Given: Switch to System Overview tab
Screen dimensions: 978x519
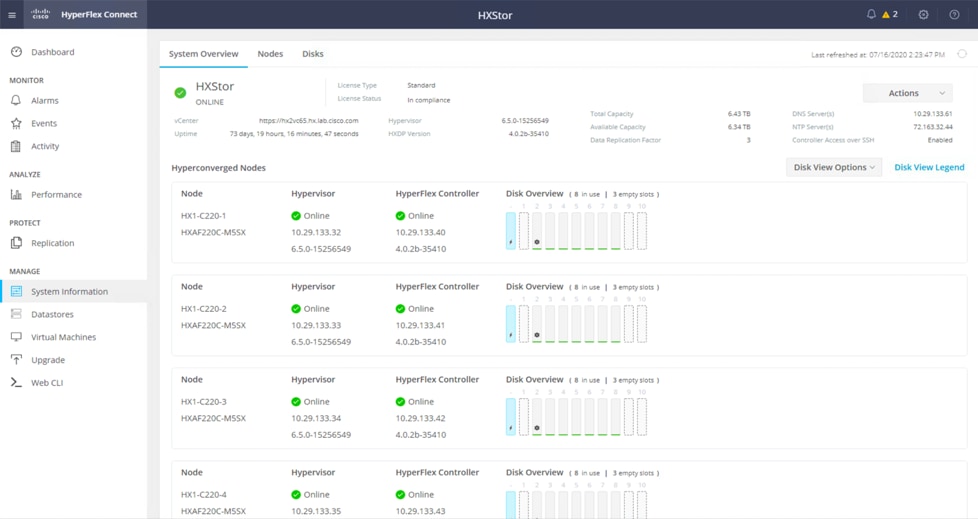Looking at the screenshot, I should click(203, 54).
